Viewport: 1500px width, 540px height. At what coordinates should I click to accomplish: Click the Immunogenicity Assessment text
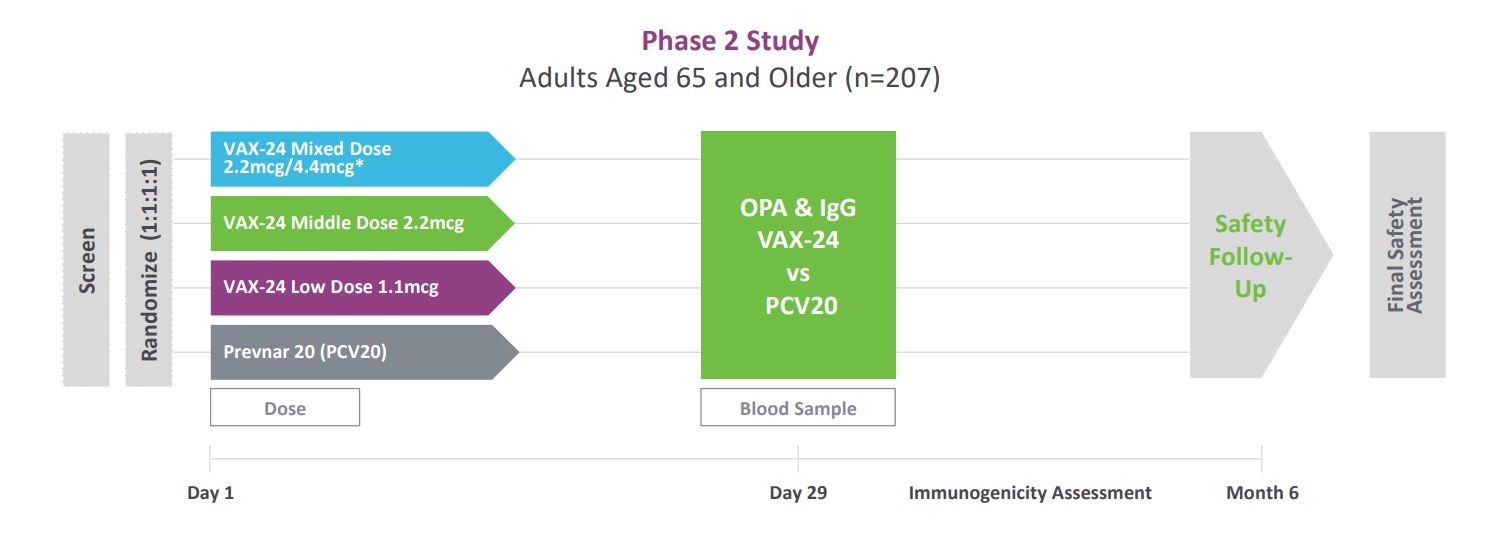pyautogui.click(x=1030, y=493)
